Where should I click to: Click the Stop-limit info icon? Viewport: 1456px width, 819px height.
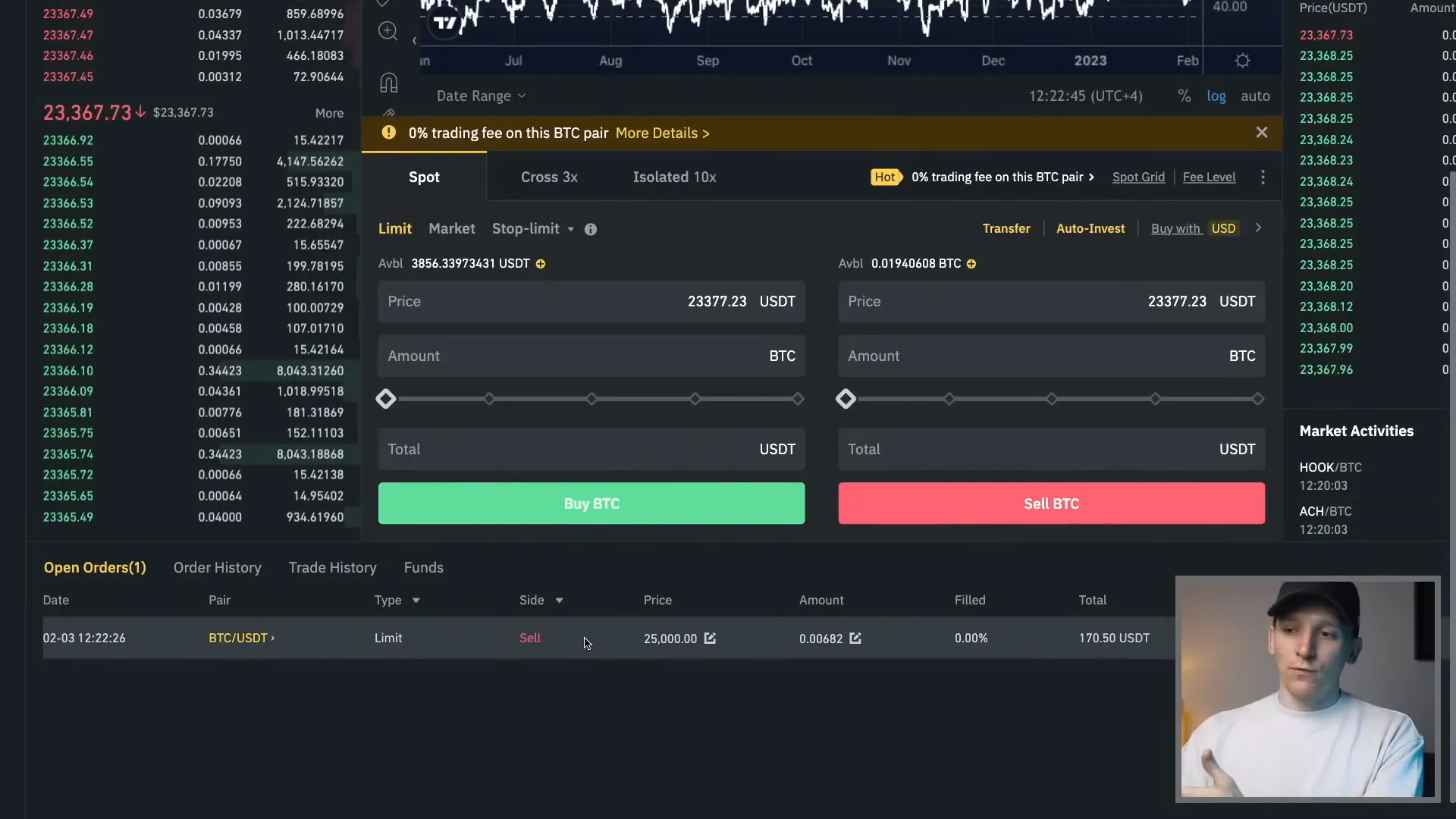coord(591,229)
